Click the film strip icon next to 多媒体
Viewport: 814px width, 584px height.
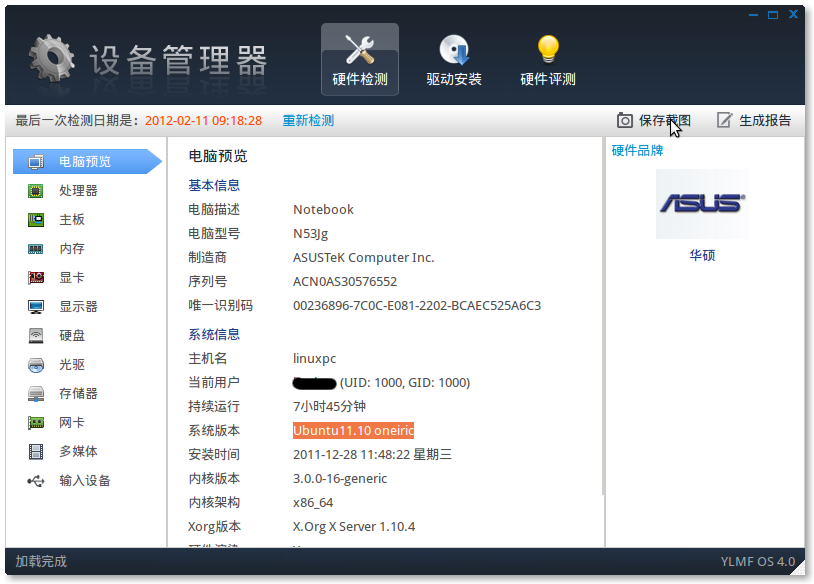click(x=36, y=452)
